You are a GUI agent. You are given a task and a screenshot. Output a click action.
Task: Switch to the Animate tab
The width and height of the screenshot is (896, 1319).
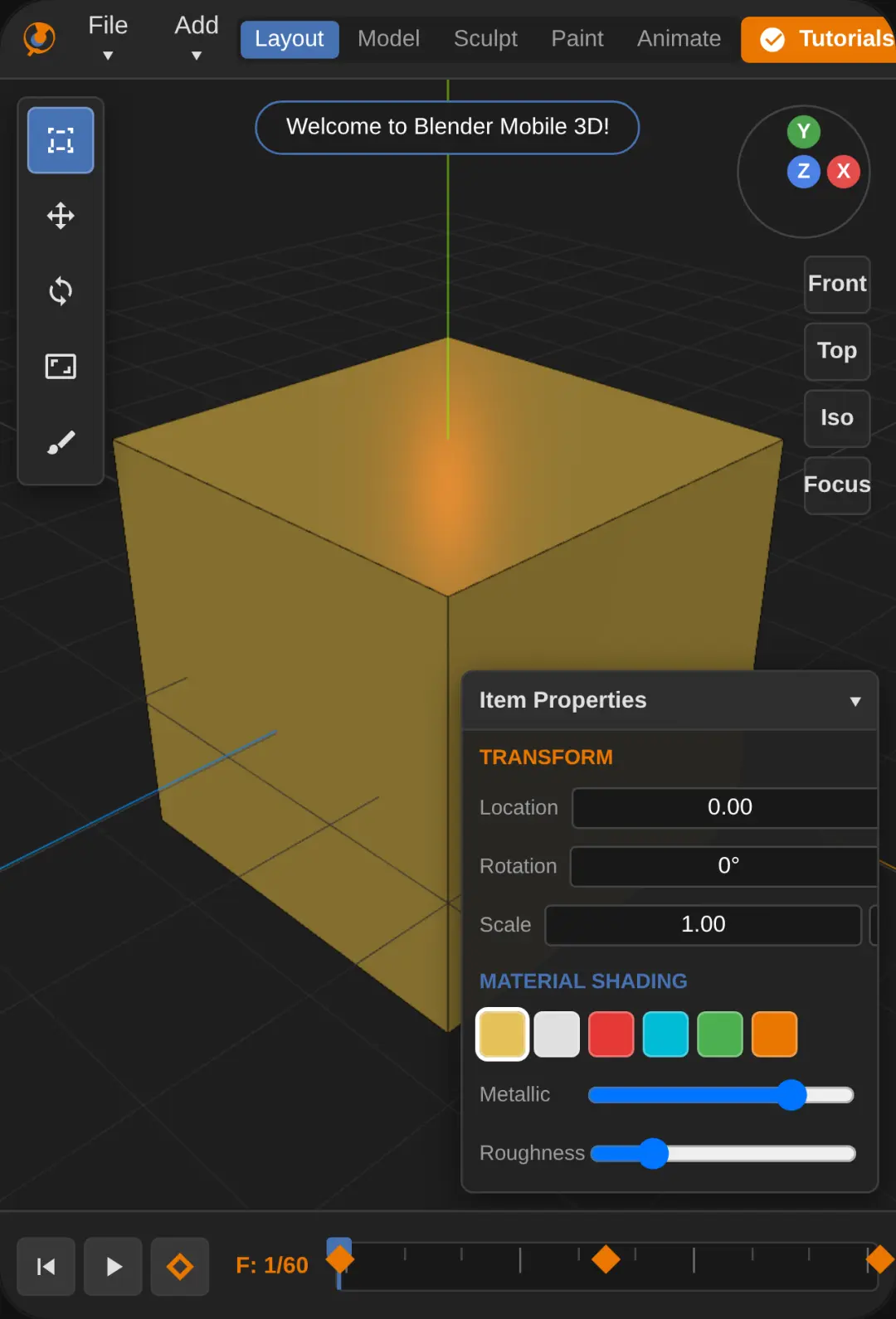pos(679,39)
